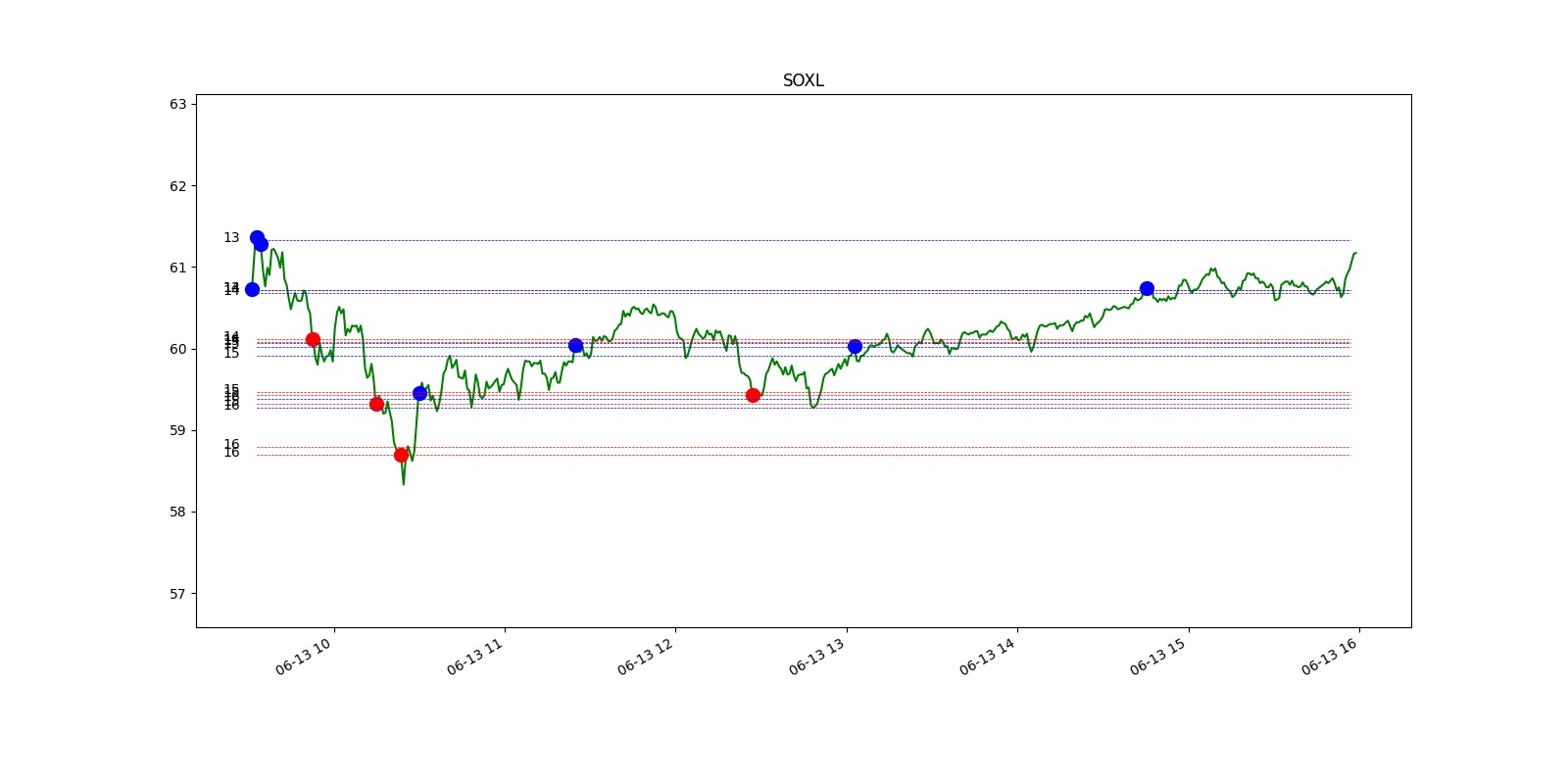The height and width of the screenshot is (784, 1568).
Task: Select the 59 y-axis tick label
Action: (177, 430)
